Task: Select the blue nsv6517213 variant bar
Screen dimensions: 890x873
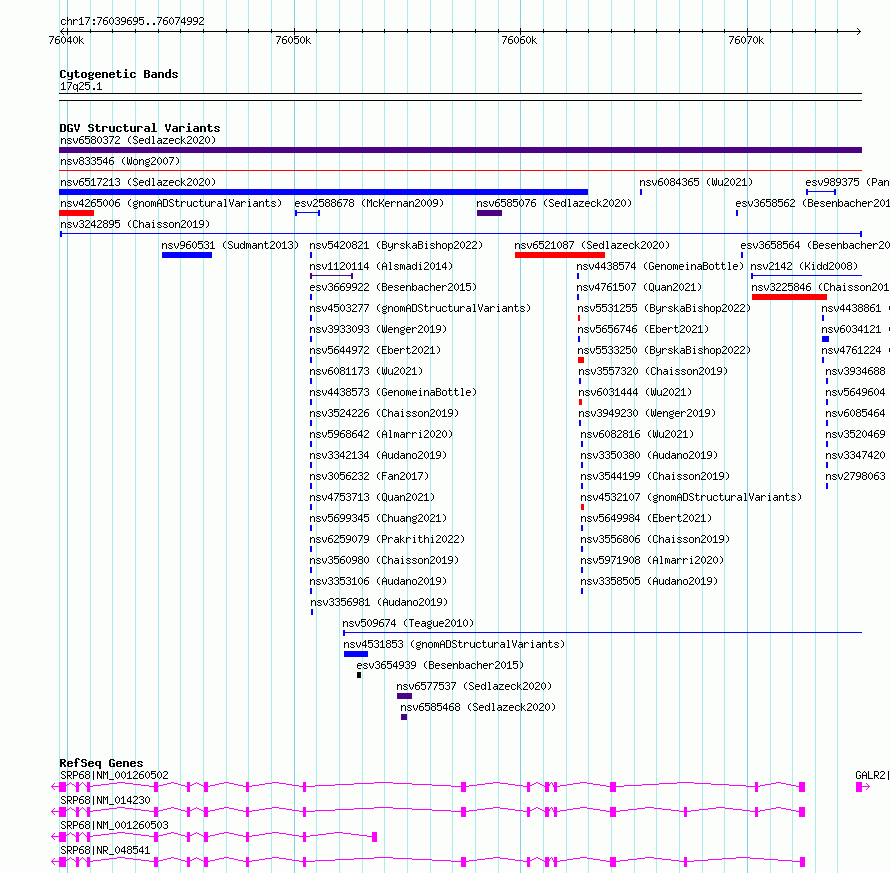Action: click(324, 192)
